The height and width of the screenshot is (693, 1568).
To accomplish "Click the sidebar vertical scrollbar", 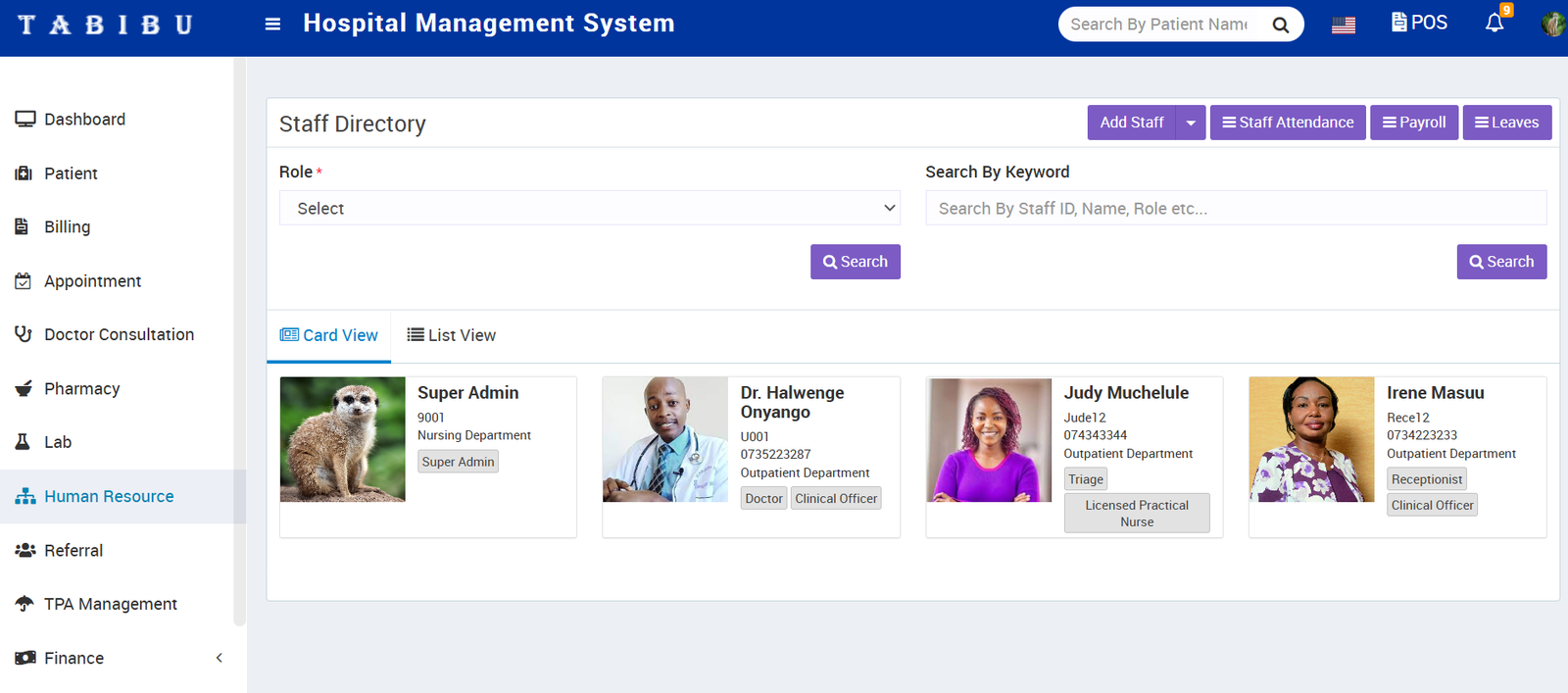I will [239, 343].
